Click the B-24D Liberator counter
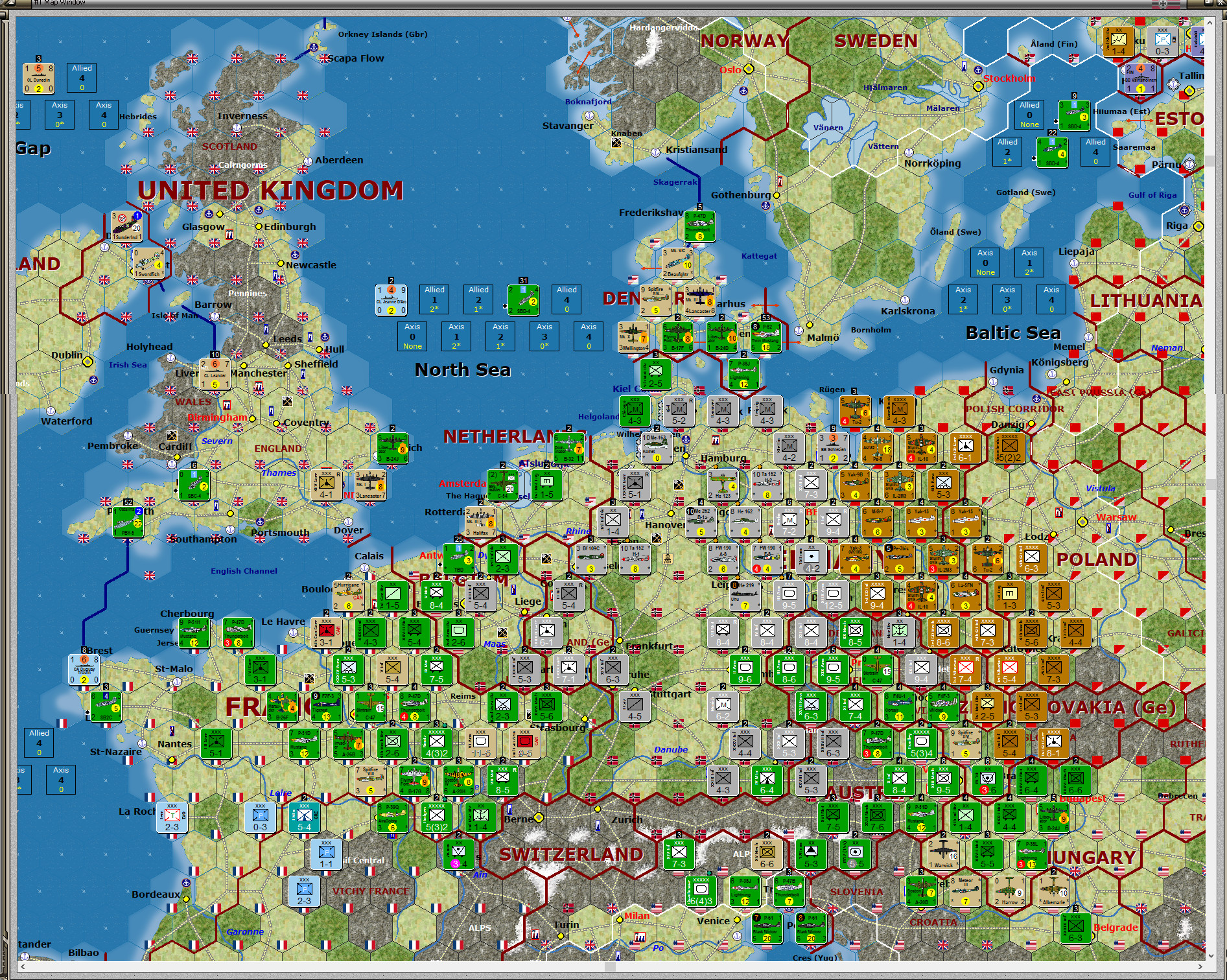This screenshot has width=1227, height=980. tap(721, 337)
